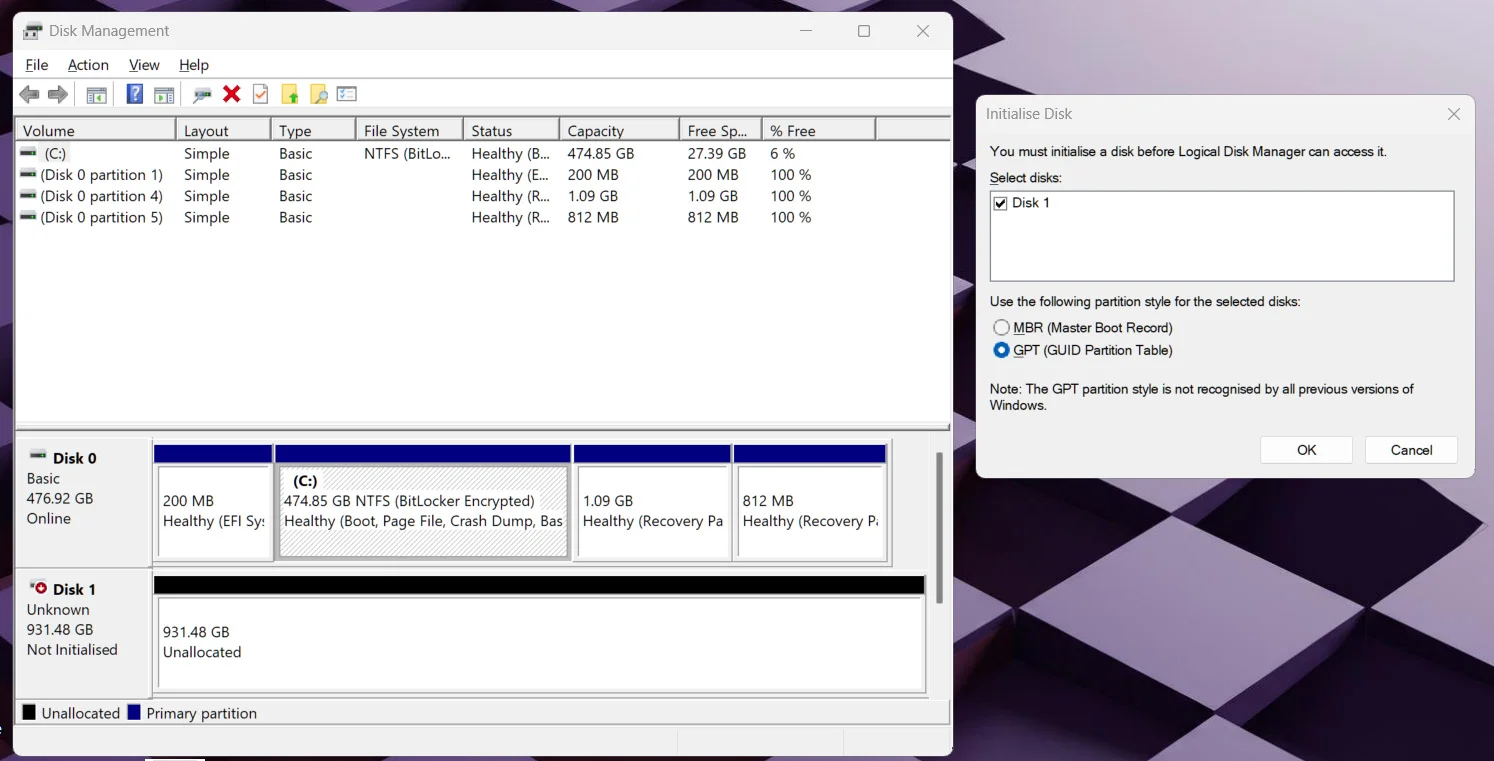This screenshot has width=1494, height=761.
Task: Click the Forward arrow in the toolbar
Action: pyautogui.click(x=58, y=94)
